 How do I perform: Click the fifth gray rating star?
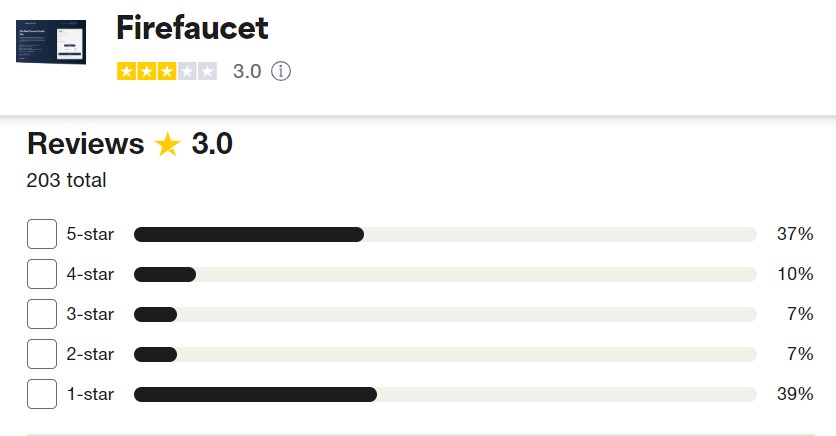coord(207,71)
